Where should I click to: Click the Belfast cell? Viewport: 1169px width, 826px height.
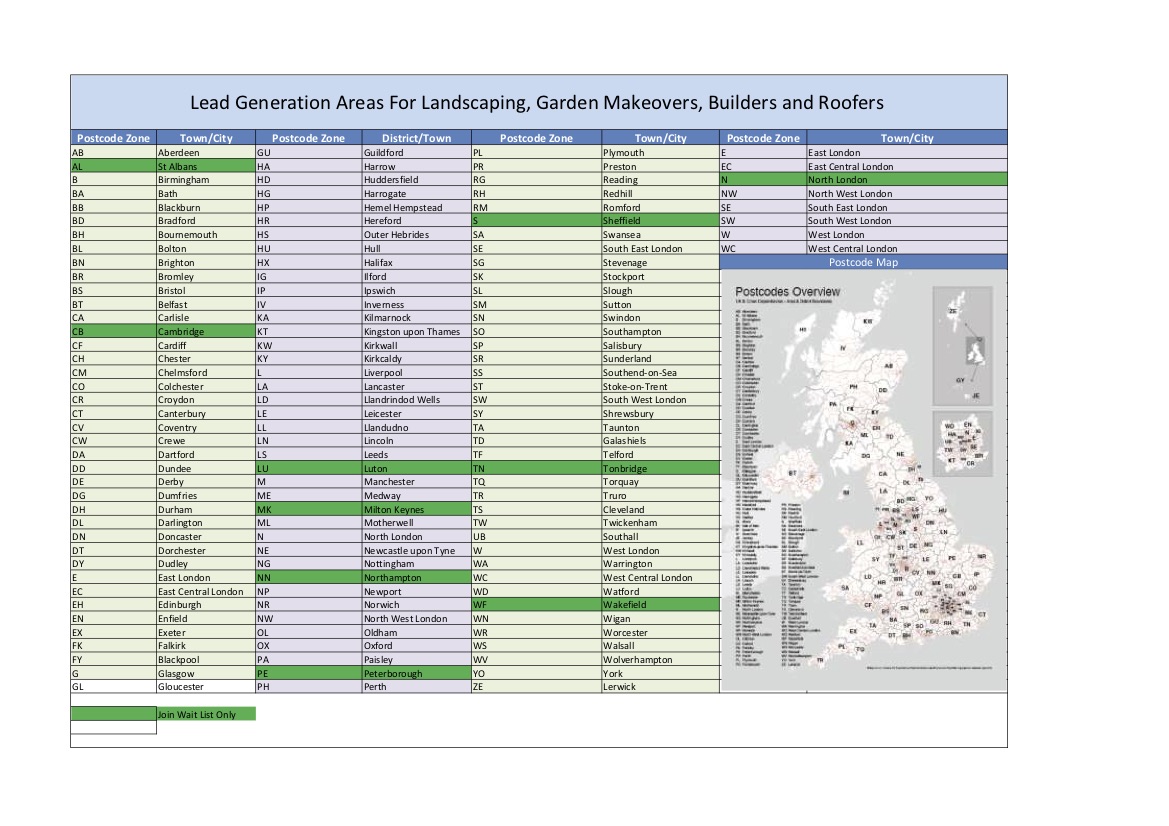(x=206, y=304)
